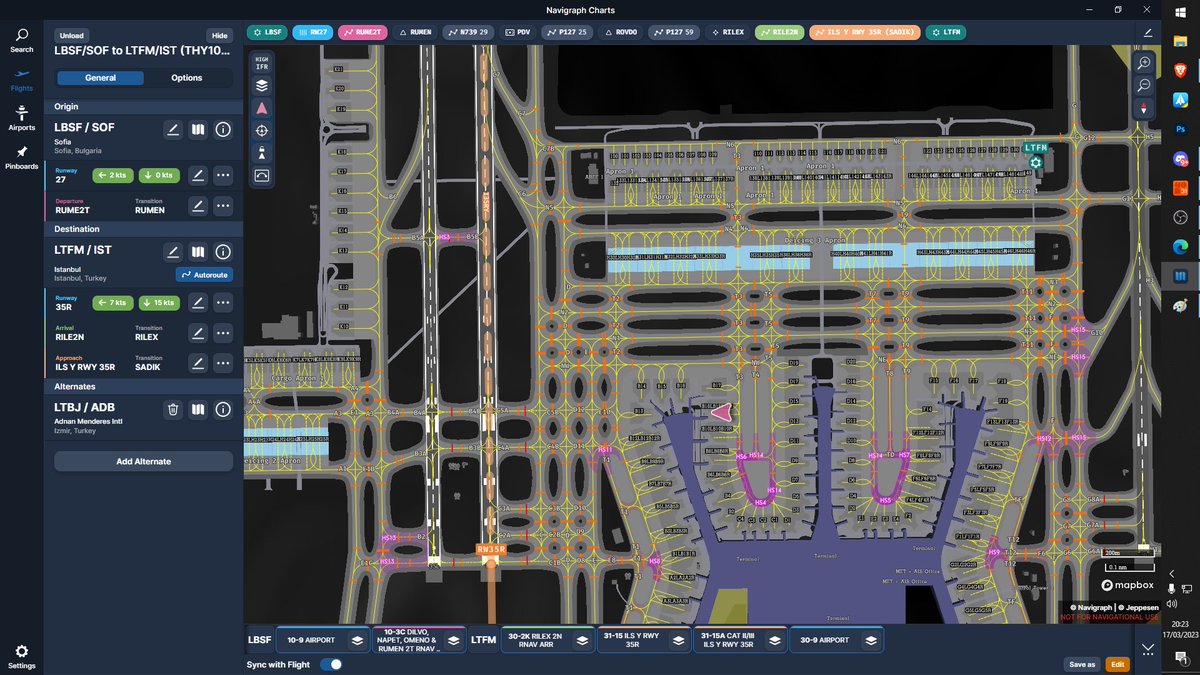Screen dimensions: 1200x675
Task: Collapse the bottom chart bar with the chevron
Action: (1146, 647)
